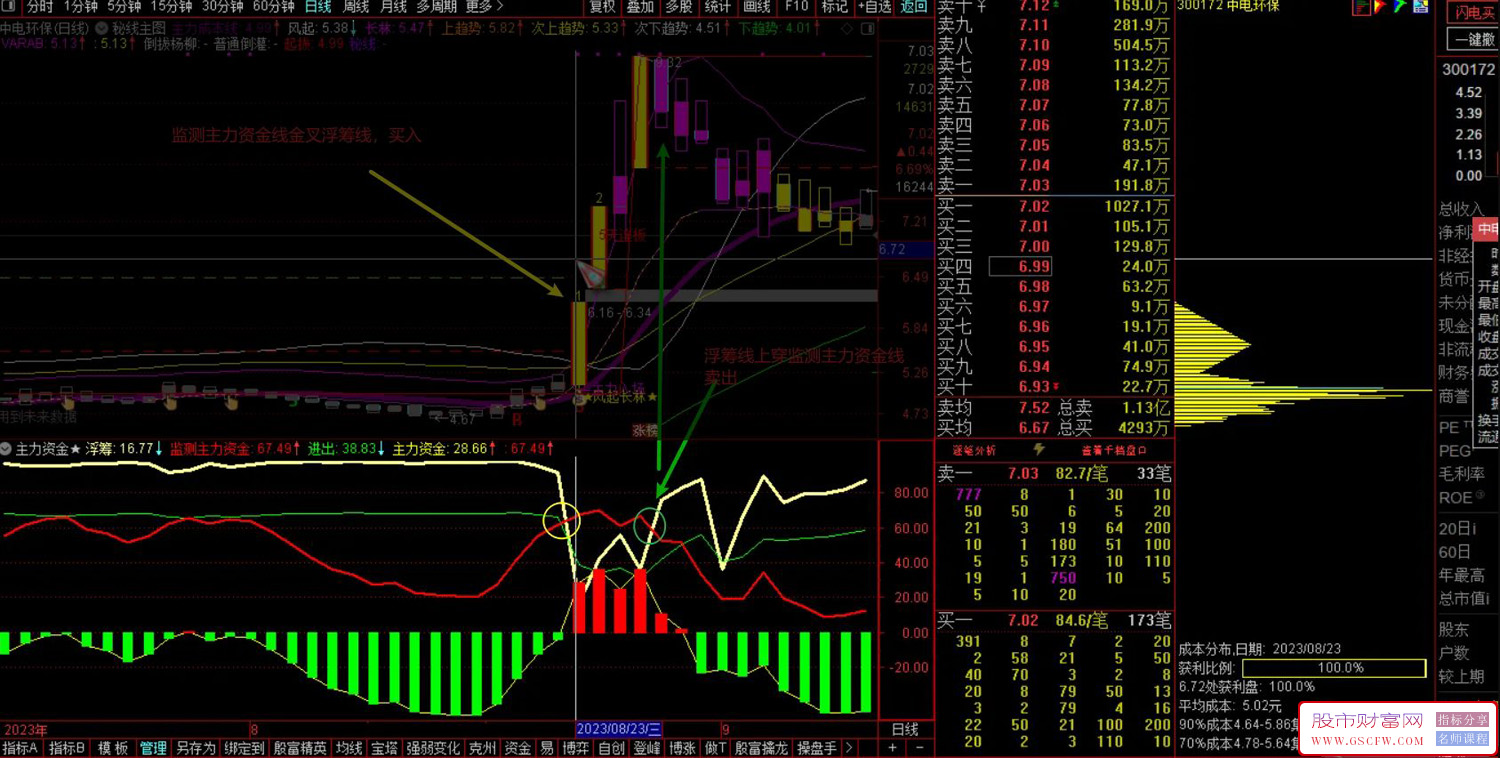Viewport: 1500px width, 758px height.
Task: Click the lightning bolt icon beside 逐笔分析
Action: (1038, 450)
